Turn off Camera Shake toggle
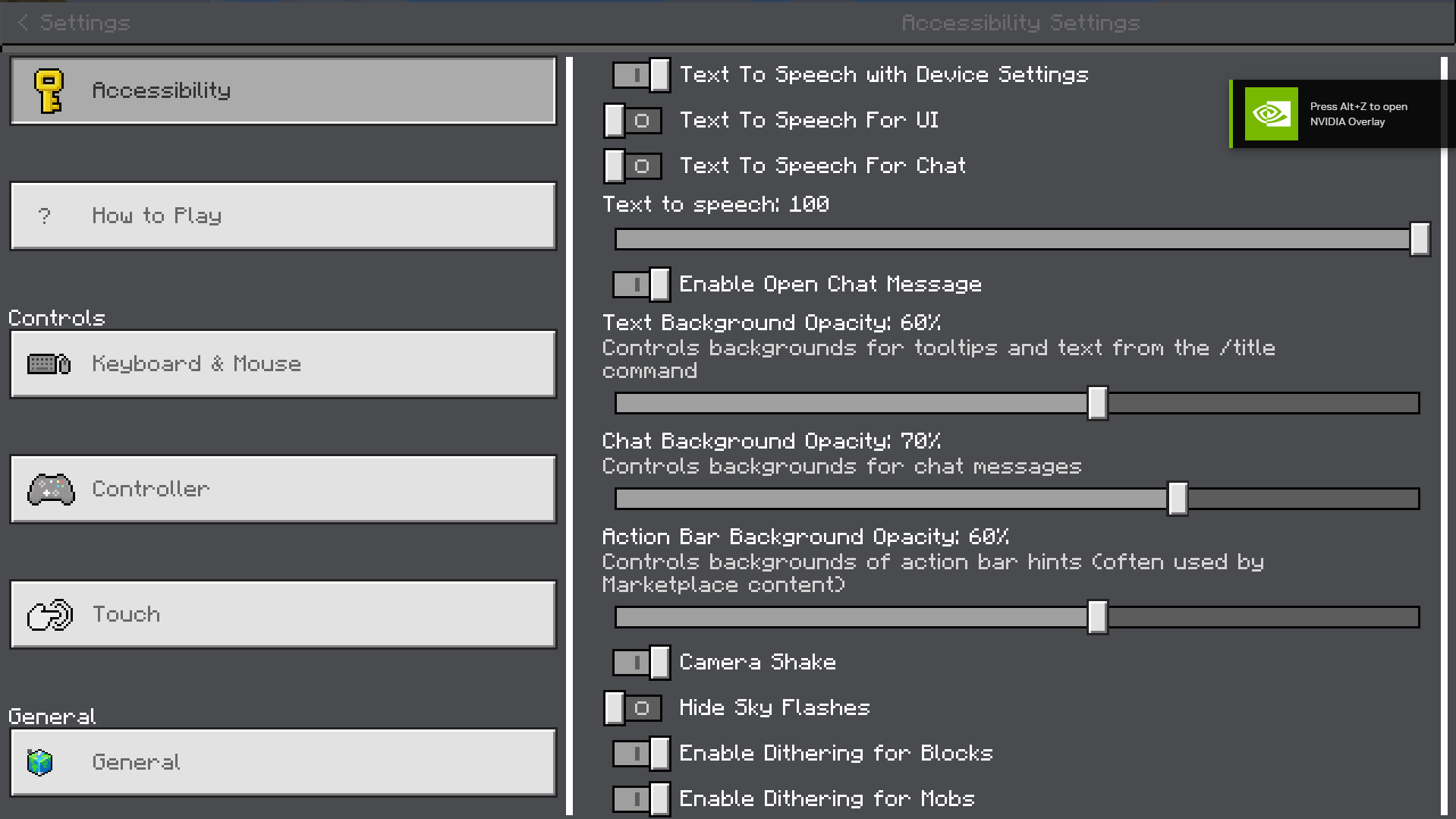Screen dimensions: 1456x819 click(641, 663)
